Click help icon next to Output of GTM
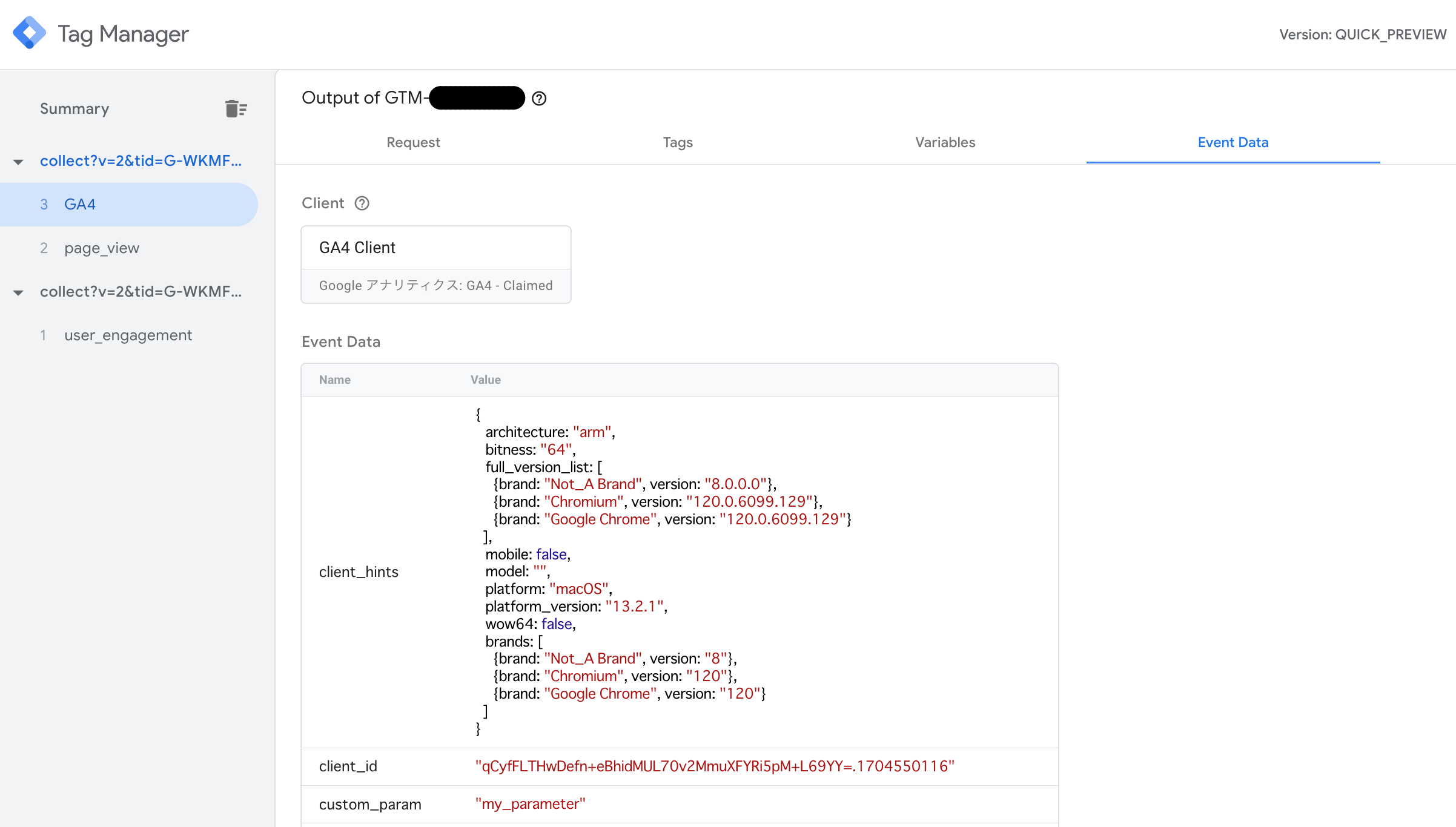Screen dimensions: 1456x827 click(538, 99)
